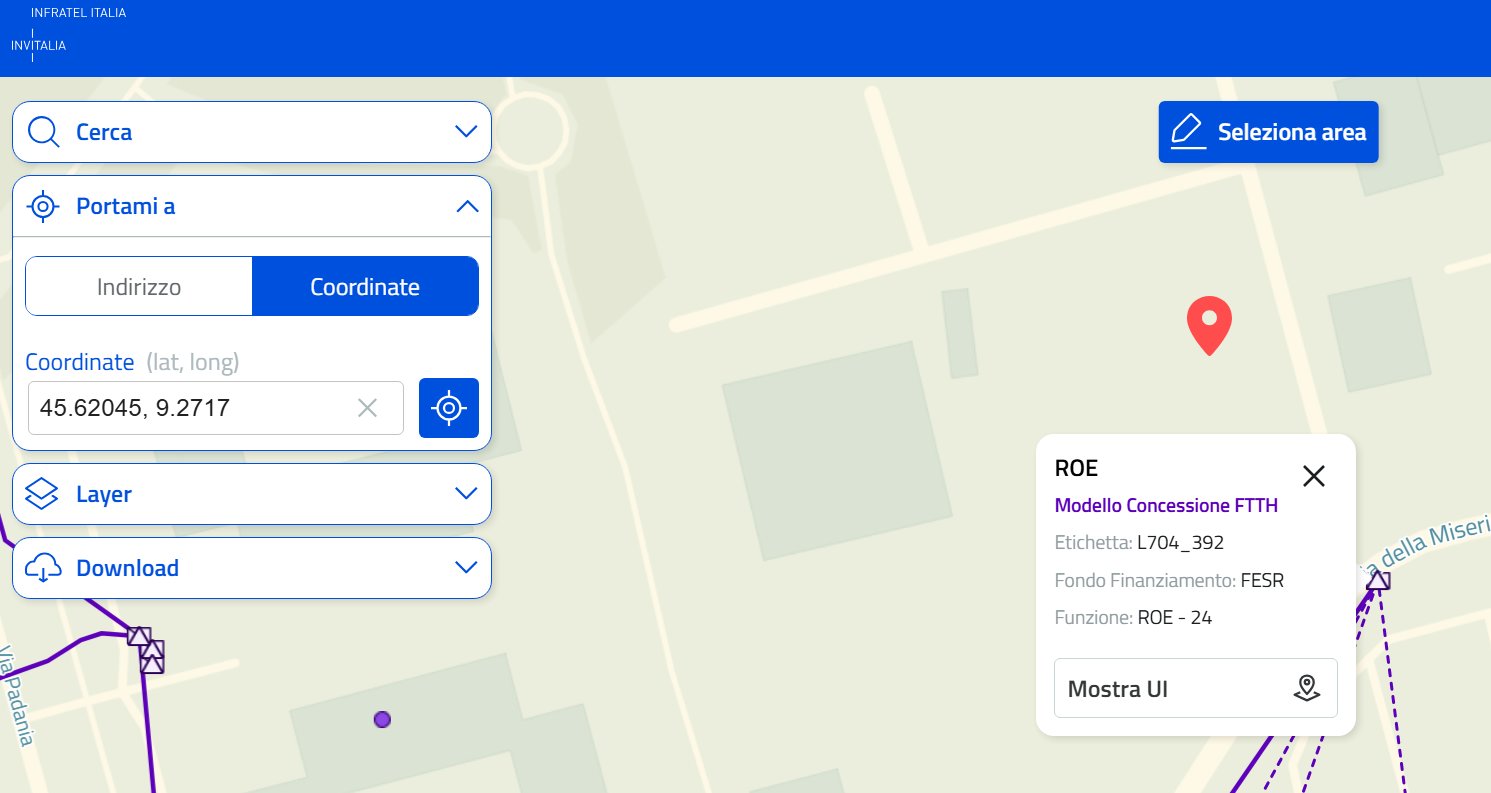Expand the Layer panel chevron

click(466, 494)
